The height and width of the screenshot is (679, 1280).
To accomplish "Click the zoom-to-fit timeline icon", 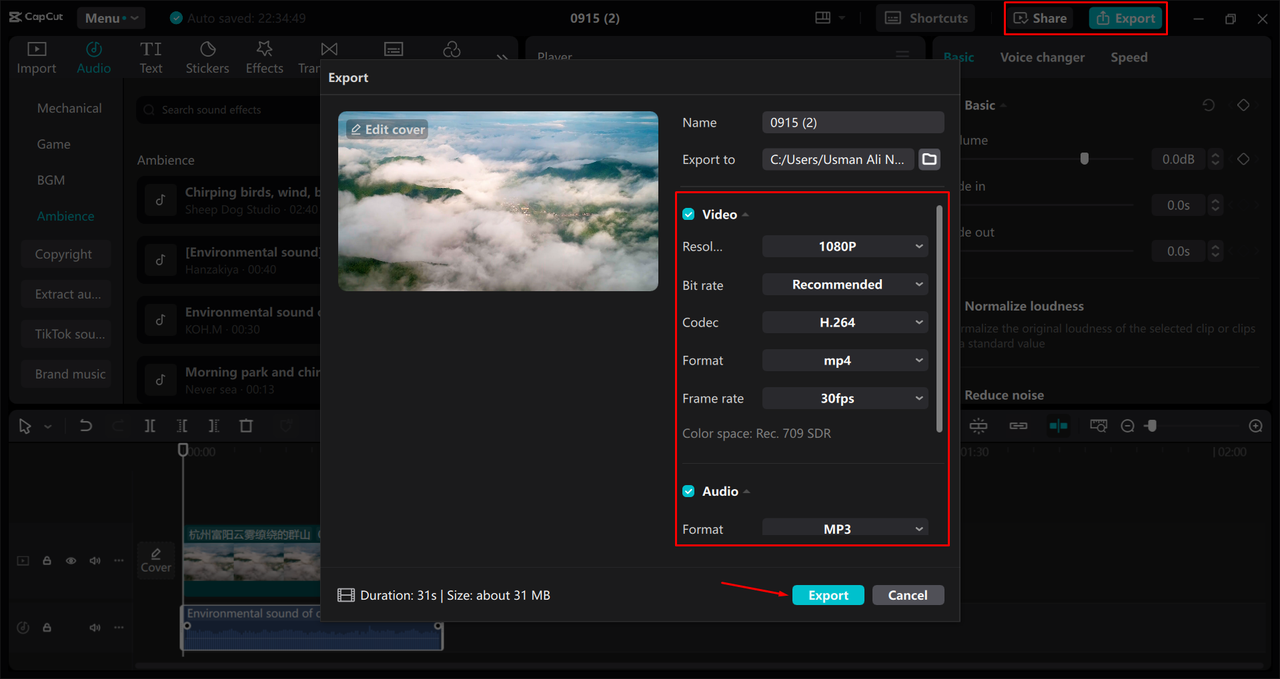I will 1098,426.
